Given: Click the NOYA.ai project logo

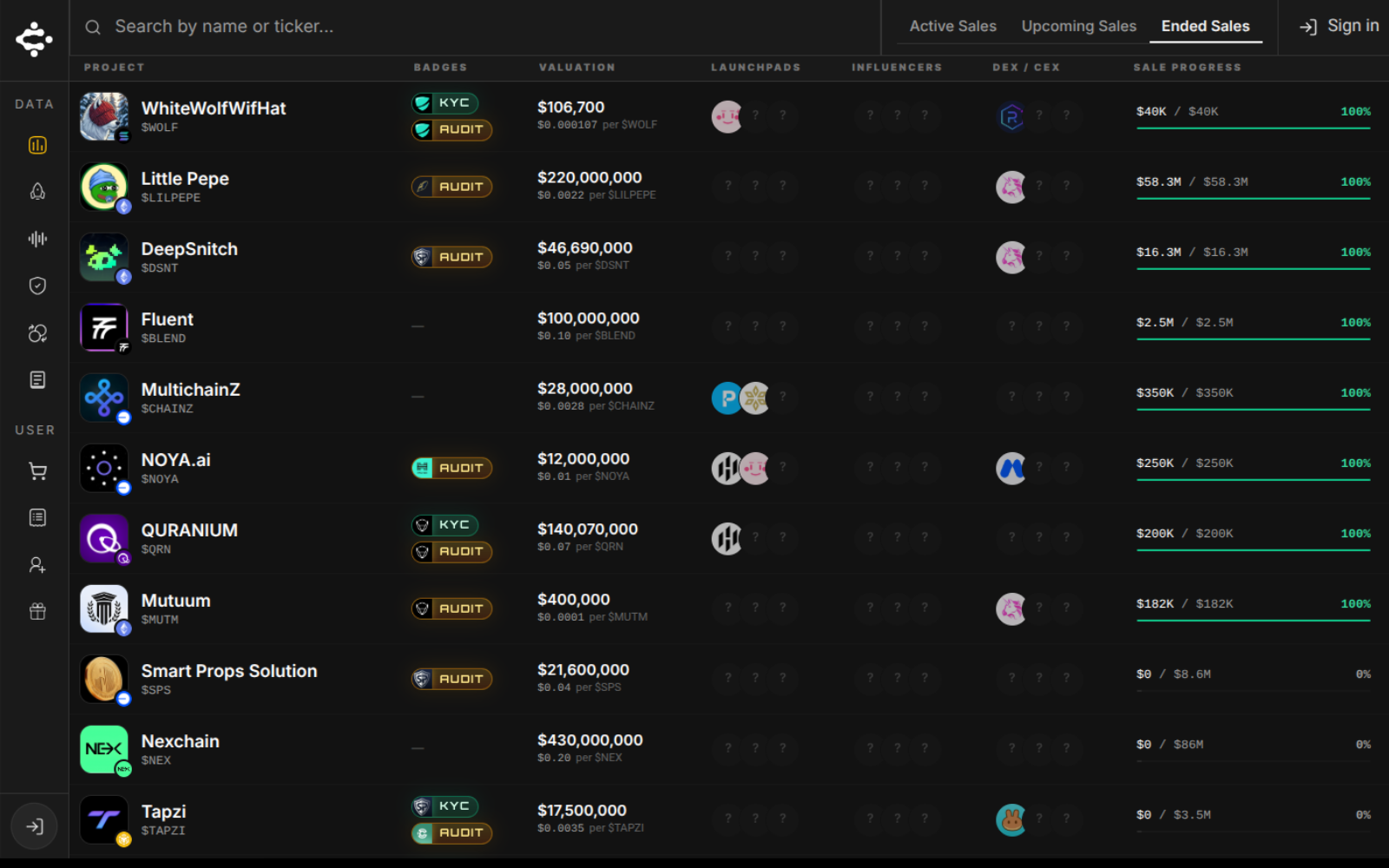Looking at the screenshot, I should (104, 468).
